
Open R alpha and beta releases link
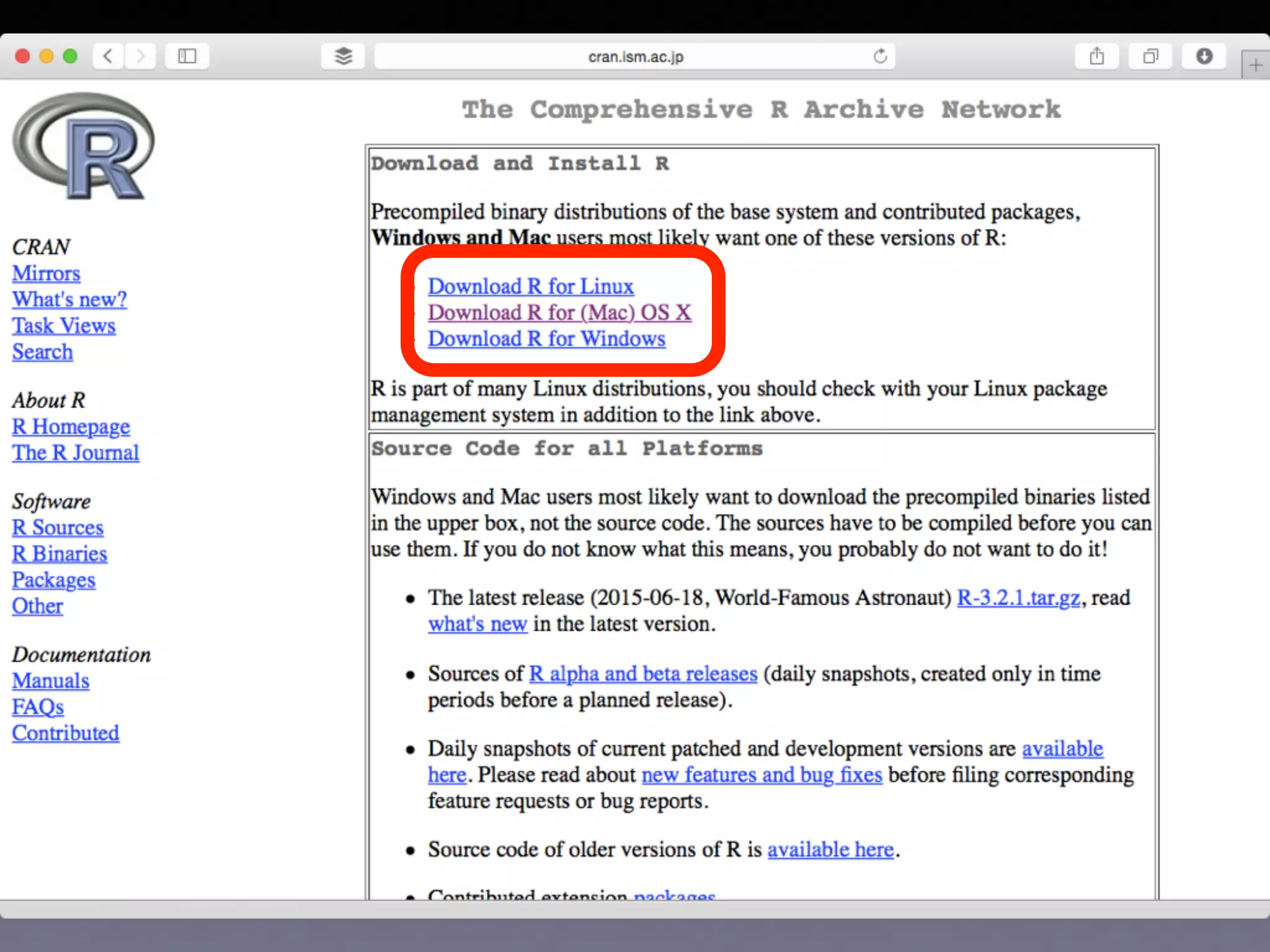[x=643, y=674]
